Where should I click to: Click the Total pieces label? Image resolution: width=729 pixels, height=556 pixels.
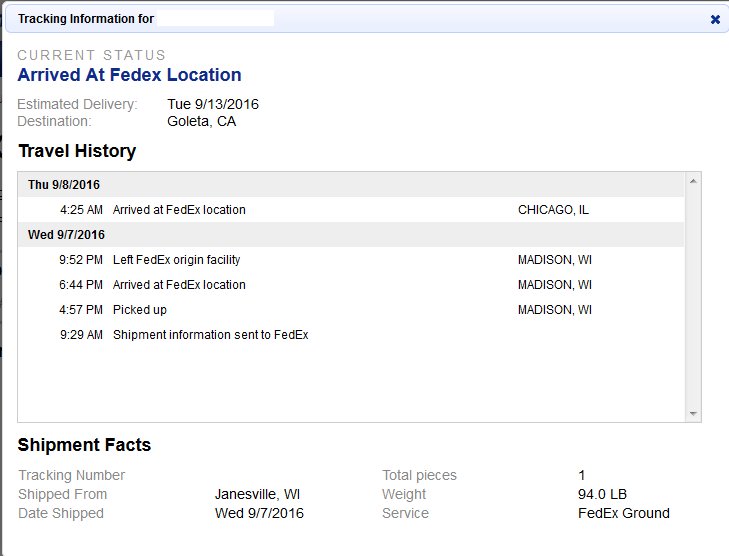(419, 475)
